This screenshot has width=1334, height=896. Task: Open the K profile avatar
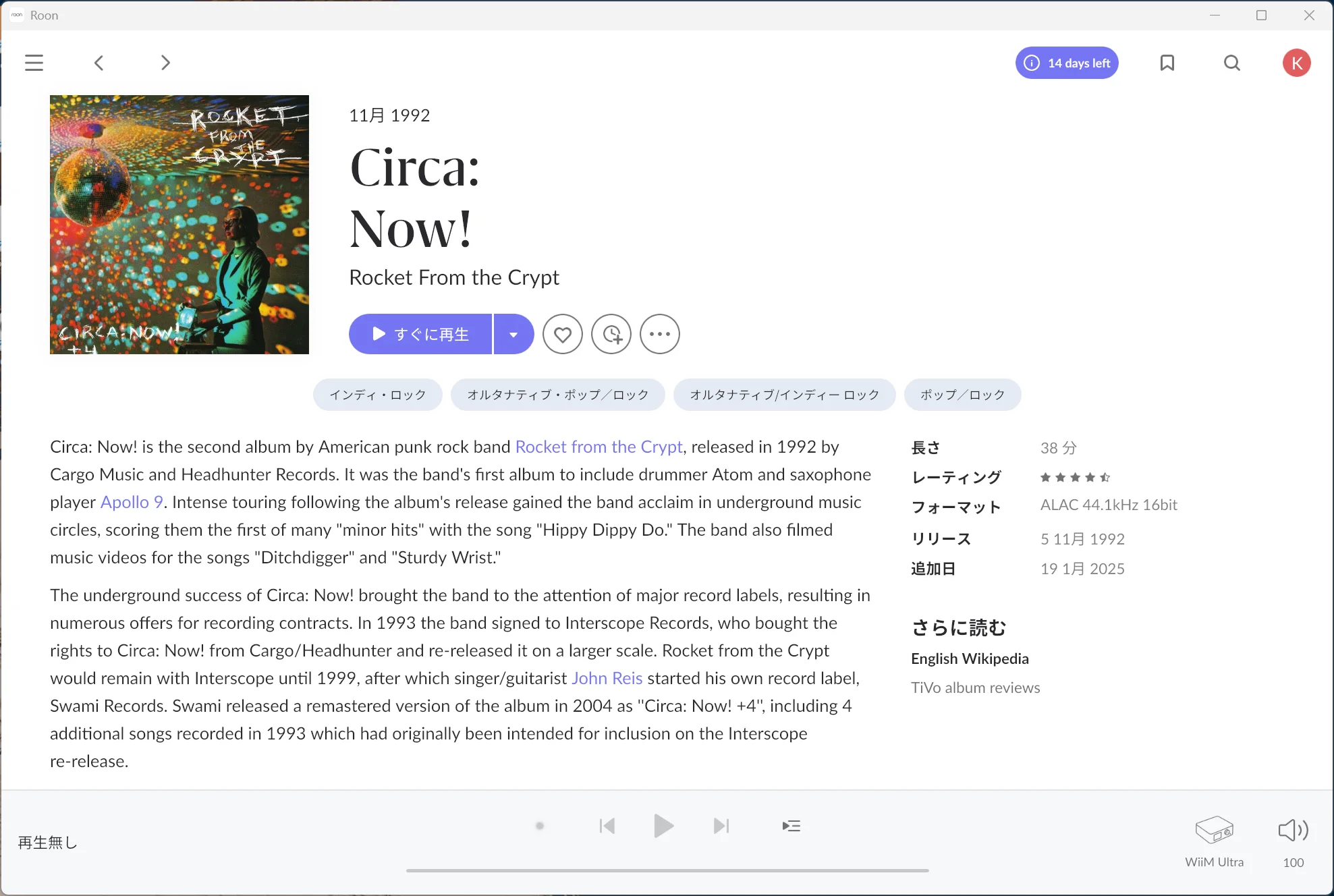pyautogui.click(x=1296, y=63)
